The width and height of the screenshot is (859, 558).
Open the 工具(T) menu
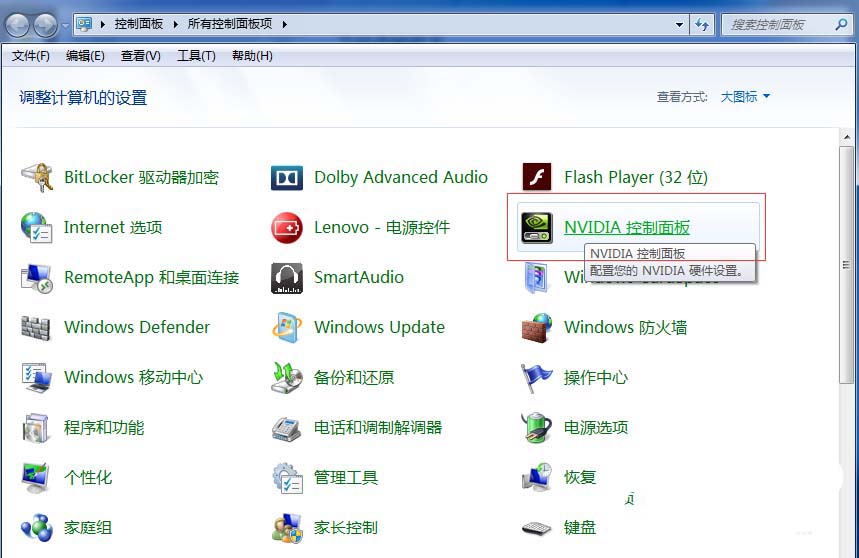click(196, 56)
